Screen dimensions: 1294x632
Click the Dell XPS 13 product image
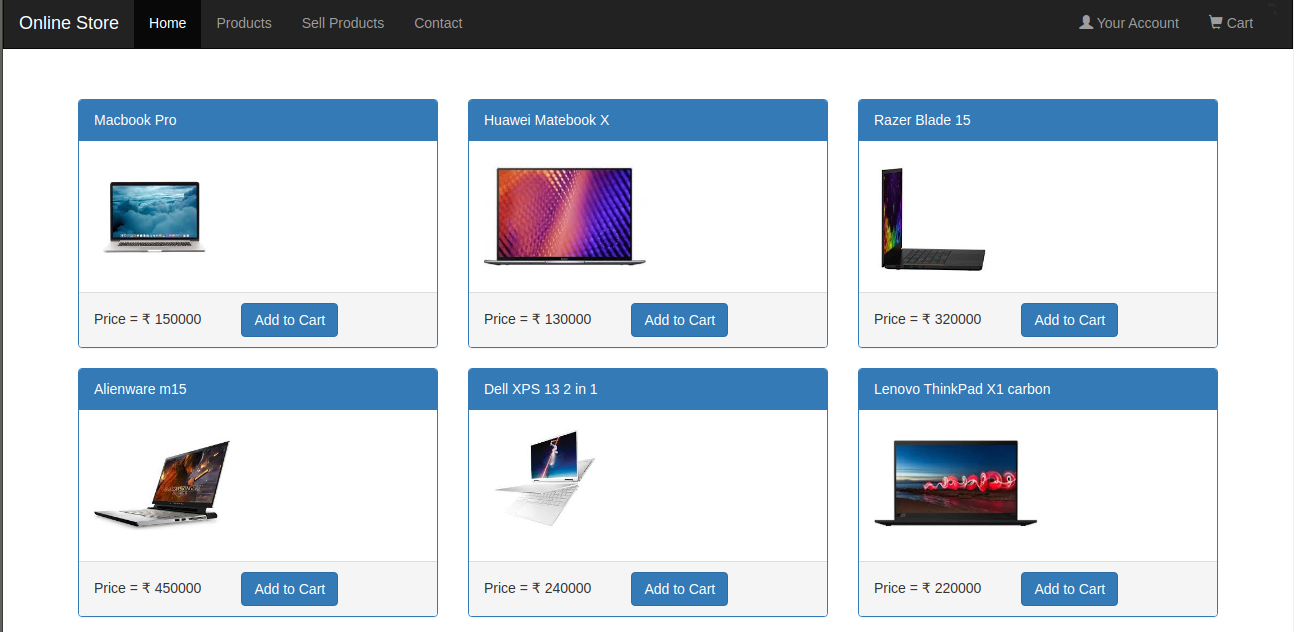point(545,478)
